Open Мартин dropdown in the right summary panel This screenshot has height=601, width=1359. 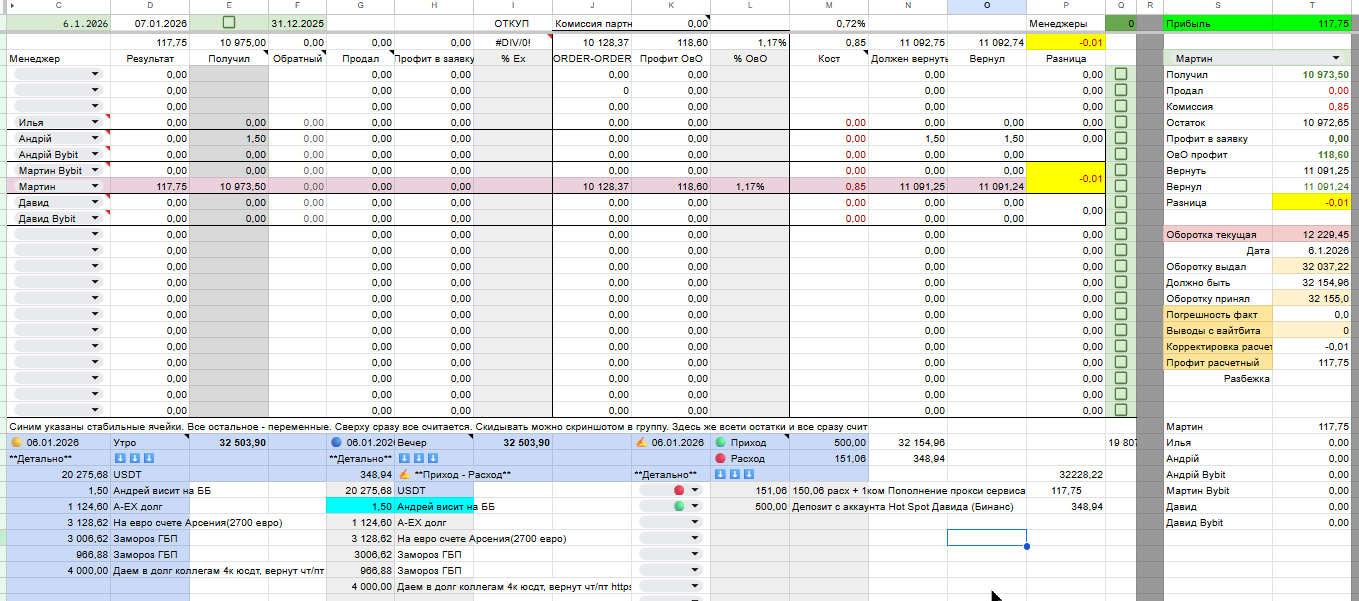point(1337,58)
